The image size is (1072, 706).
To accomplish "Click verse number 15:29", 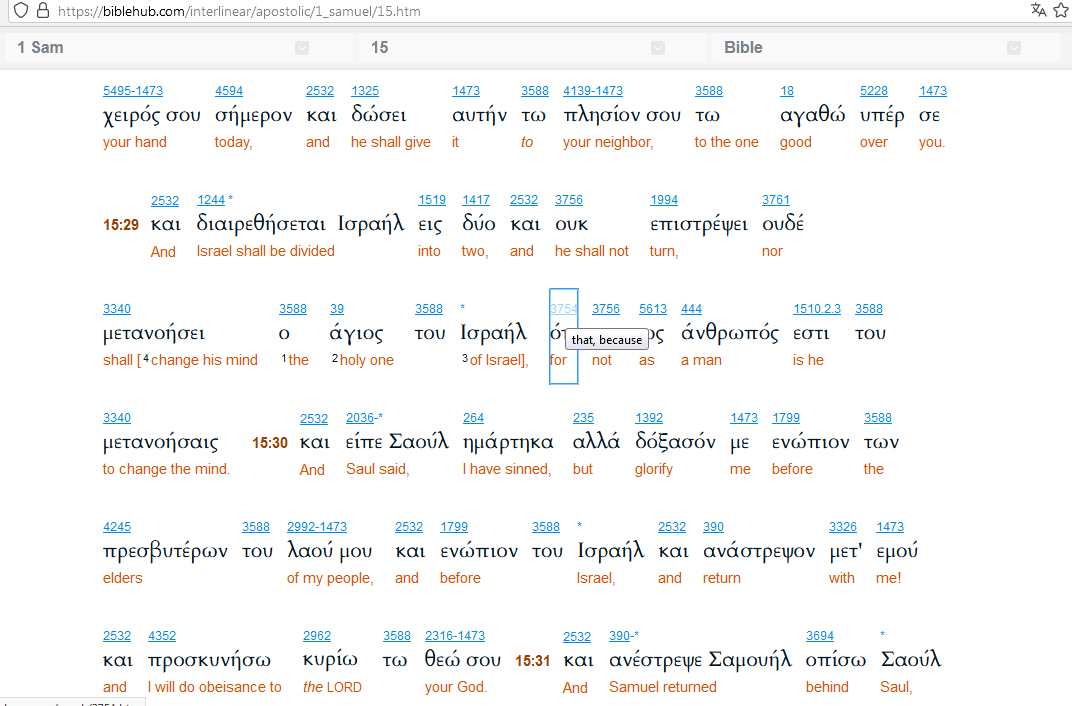I will 121,225.
